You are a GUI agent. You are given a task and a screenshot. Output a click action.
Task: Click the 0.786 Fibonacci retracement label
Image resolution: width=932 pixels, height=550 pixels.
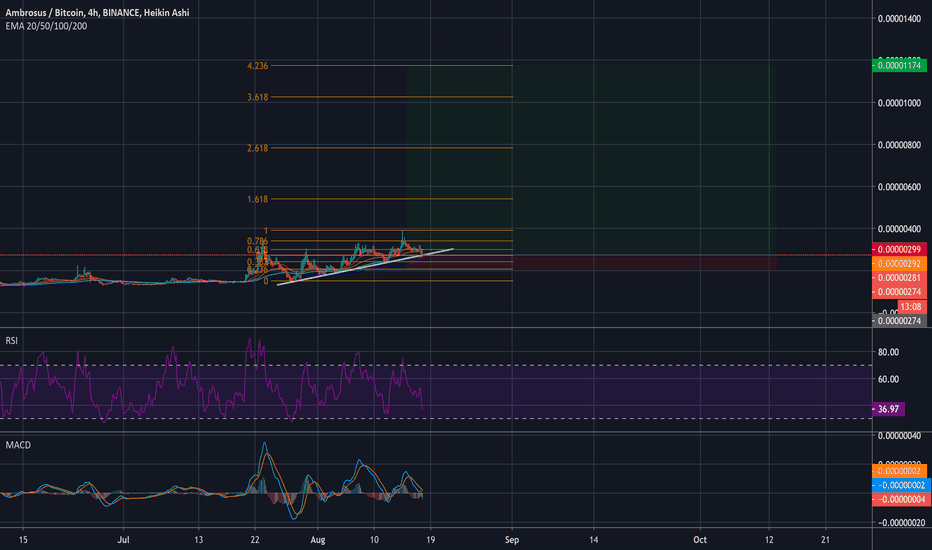257,241
